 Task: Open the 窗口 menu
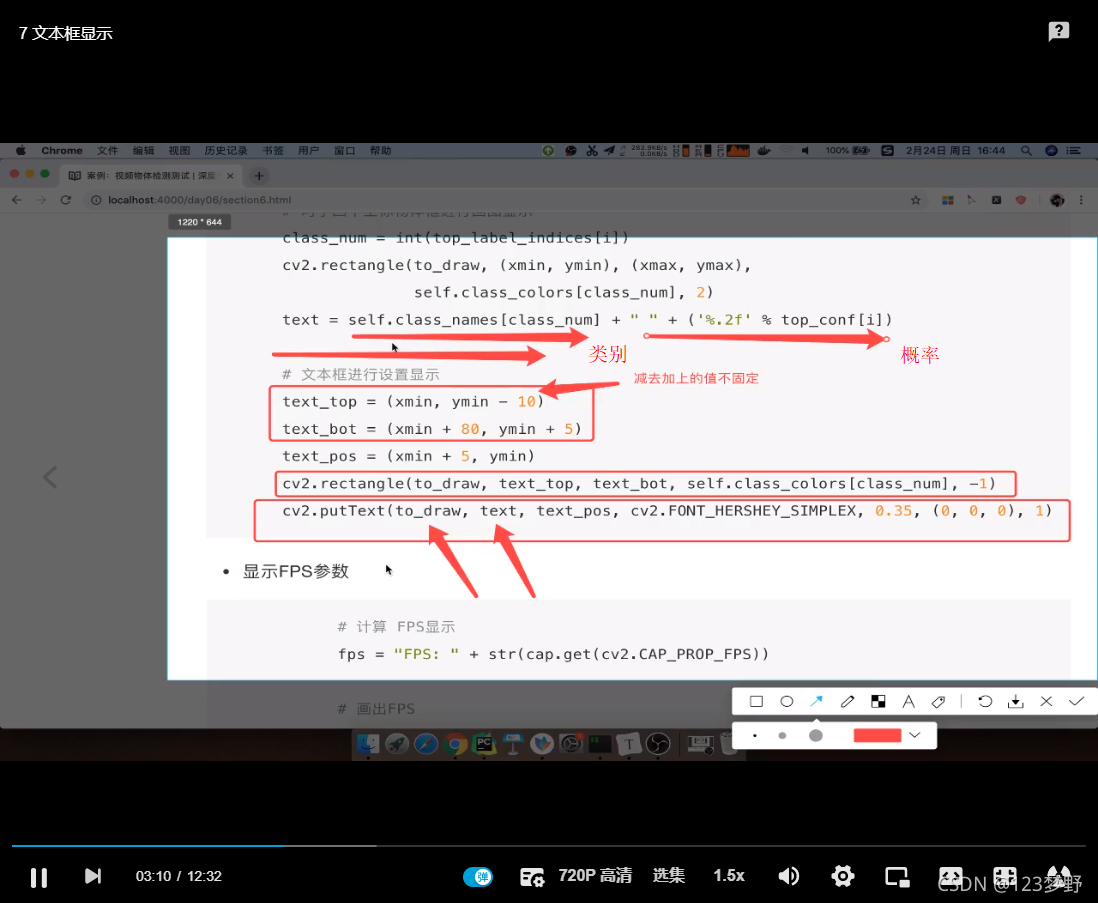coord(344,150)
